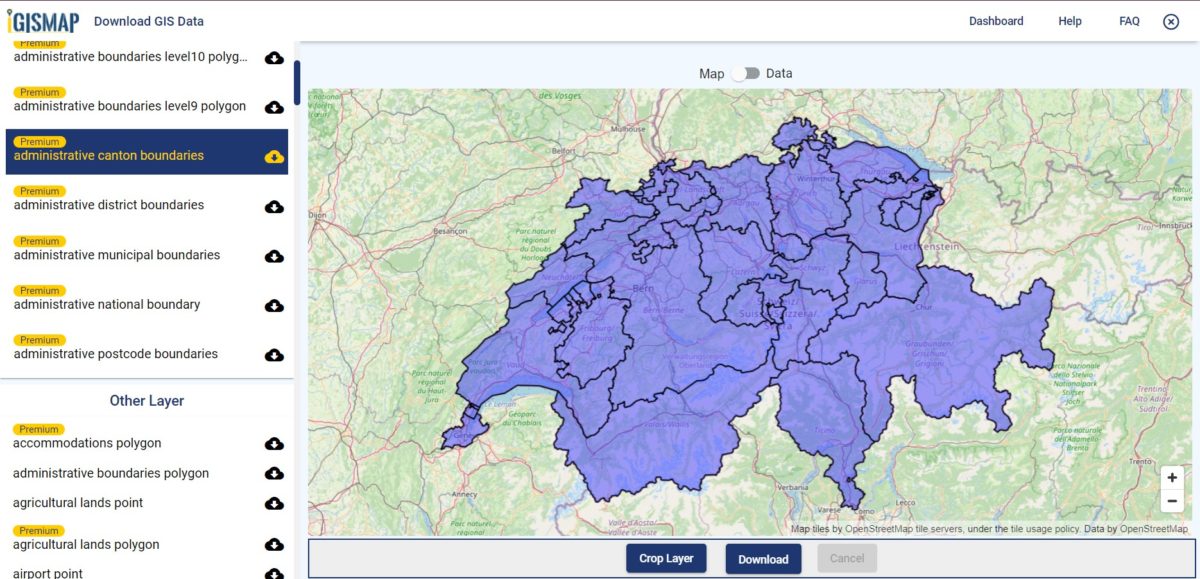This screenshot has width=1200, height=579.
Task: Click download icon next to agricultural lands point
Action: click(x=274, y=503)
